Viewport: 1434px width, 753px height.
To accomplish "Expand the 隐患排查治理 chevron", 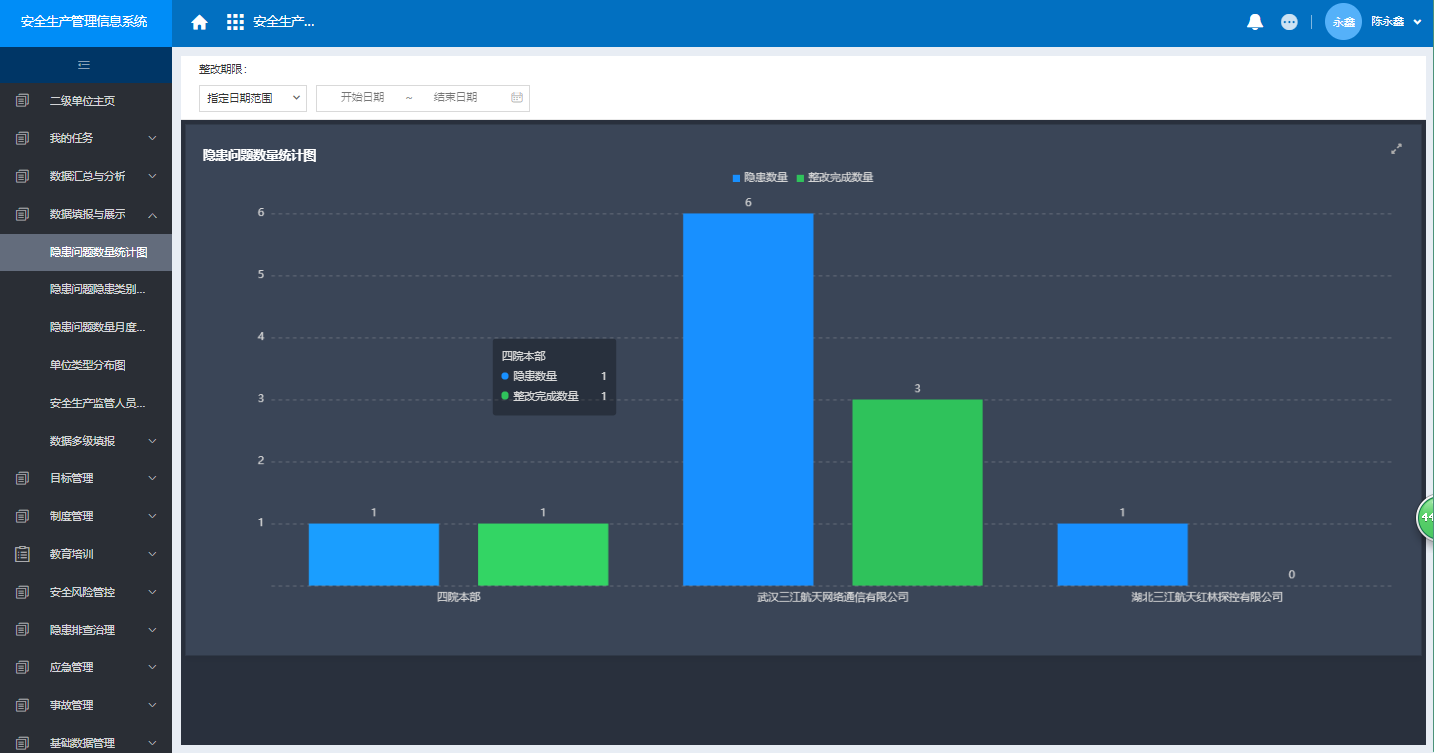I will click(152, 630).
